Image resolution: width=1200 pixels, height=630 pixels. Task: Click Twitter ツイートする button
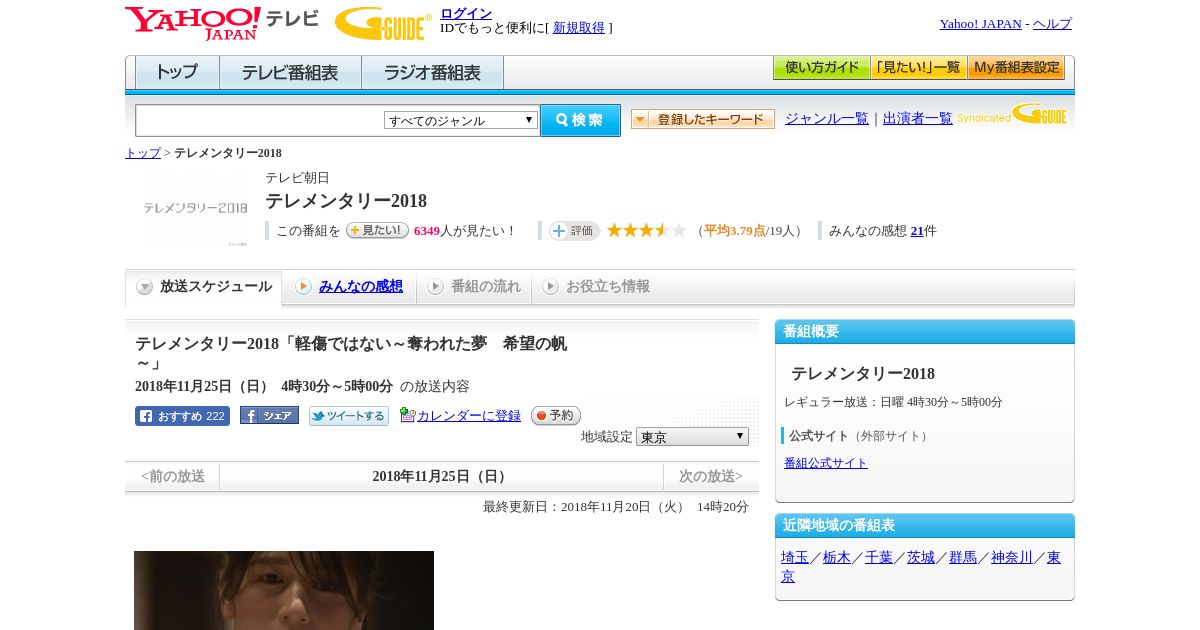(x=349, y=416)
